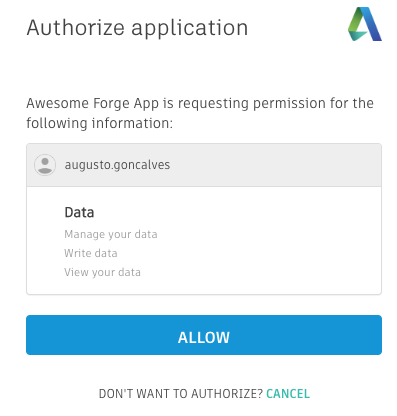The width and height of the screenshot is (397, 416).
Task: Select the View your data permission
Action: 102,272
